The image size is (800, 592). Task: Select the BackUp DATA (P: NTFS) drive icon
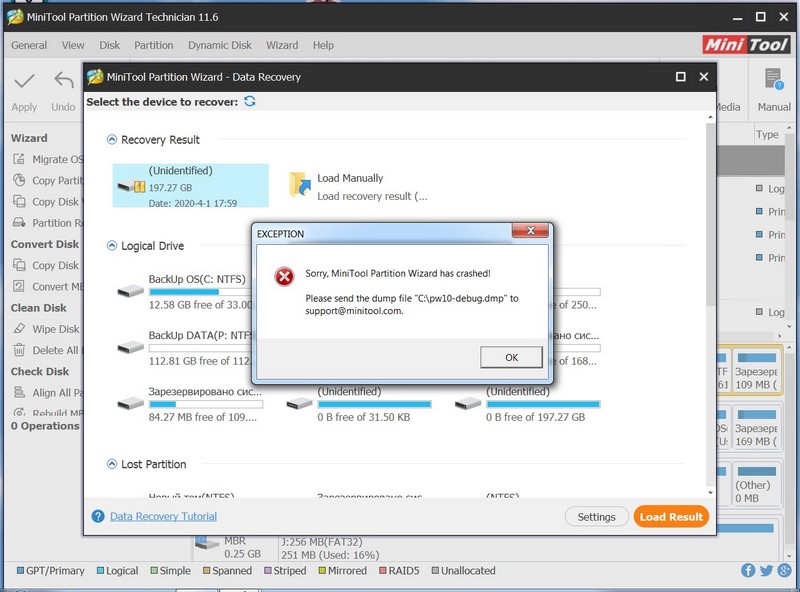click(x=130, y=347)
